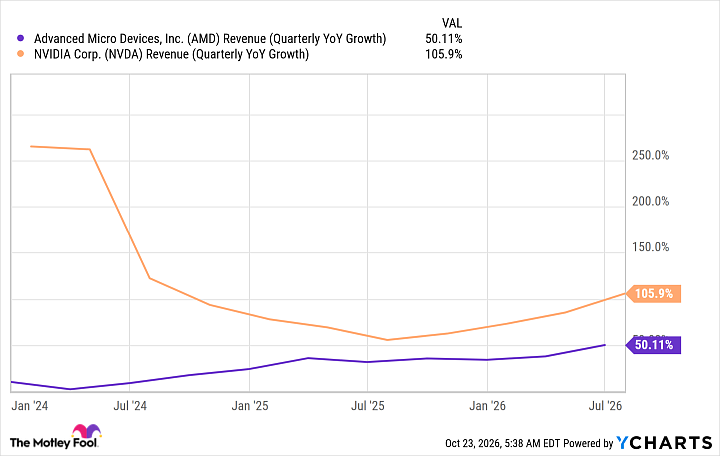Click the Jul '25 x-axis label

tap(368, 406)
